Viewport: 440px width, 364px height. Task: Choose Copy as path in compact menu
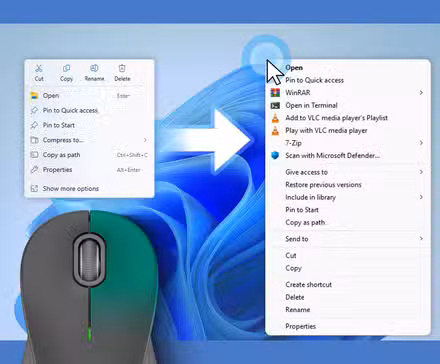[x=61, y=155]
